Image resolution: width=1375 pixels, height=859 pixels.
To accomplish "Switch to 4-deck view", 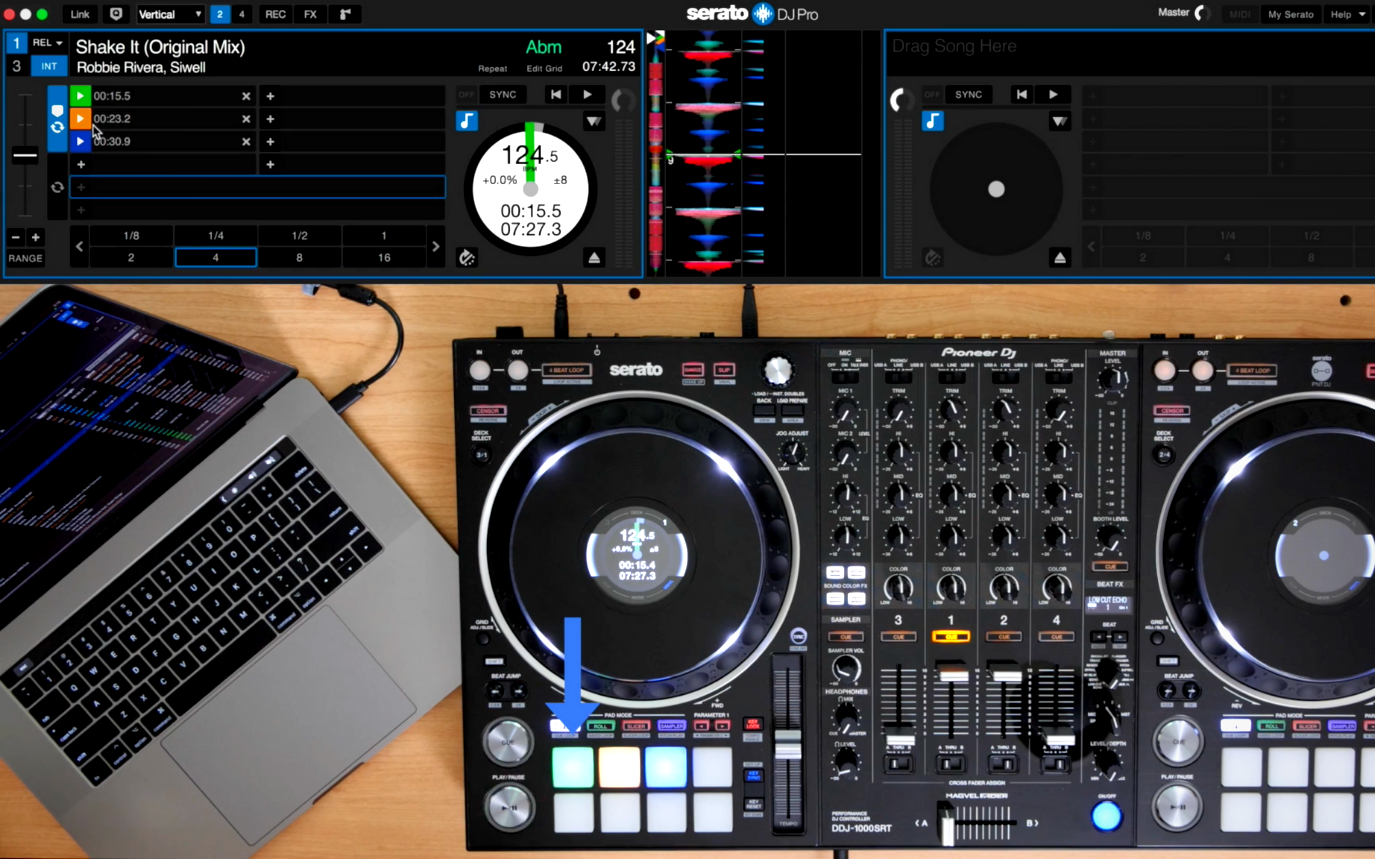I will [x=241, y=14].
